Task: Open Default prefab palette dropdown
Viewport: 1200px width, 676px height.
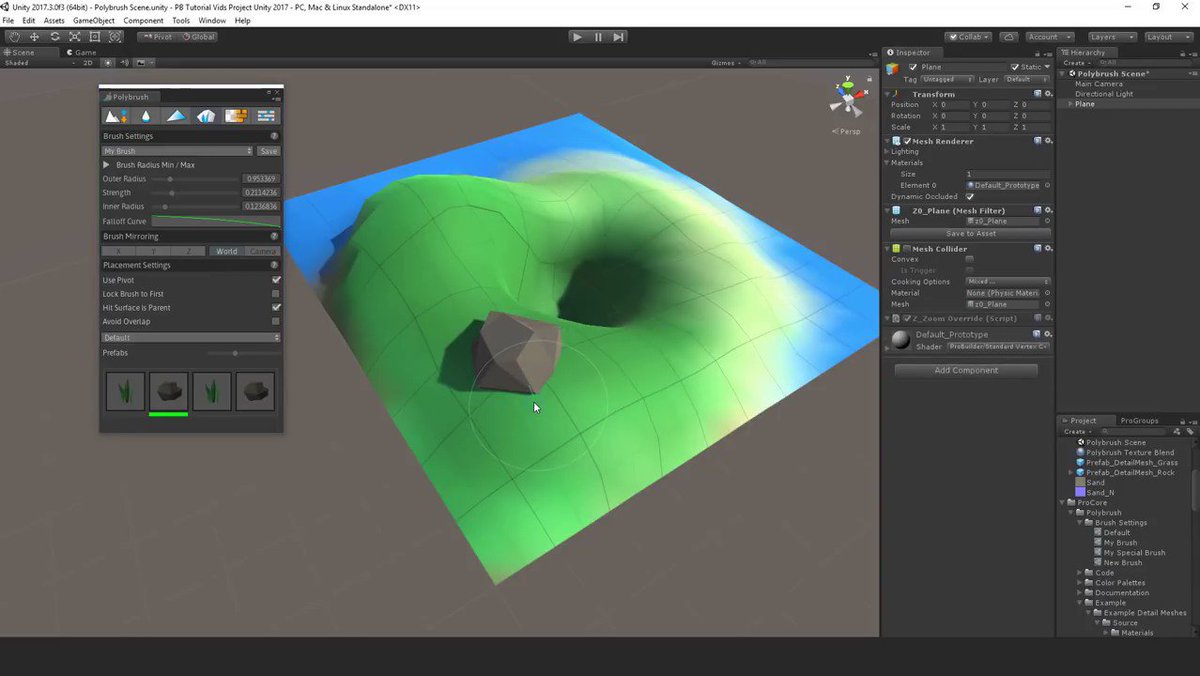Action: click(x=191, y=338)
